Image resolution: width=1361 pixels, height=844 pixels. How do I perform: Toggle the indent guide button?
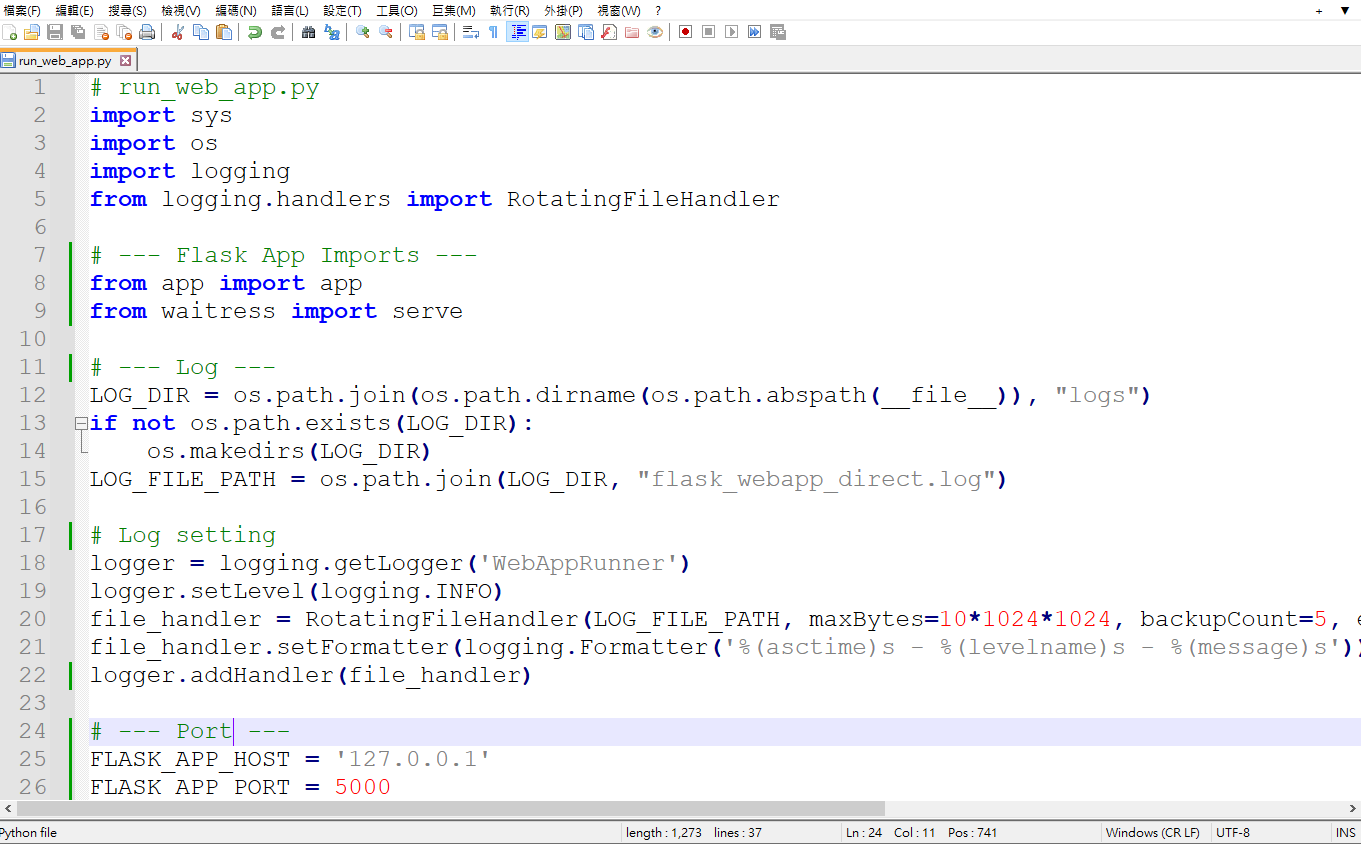[x=517, y=32]
